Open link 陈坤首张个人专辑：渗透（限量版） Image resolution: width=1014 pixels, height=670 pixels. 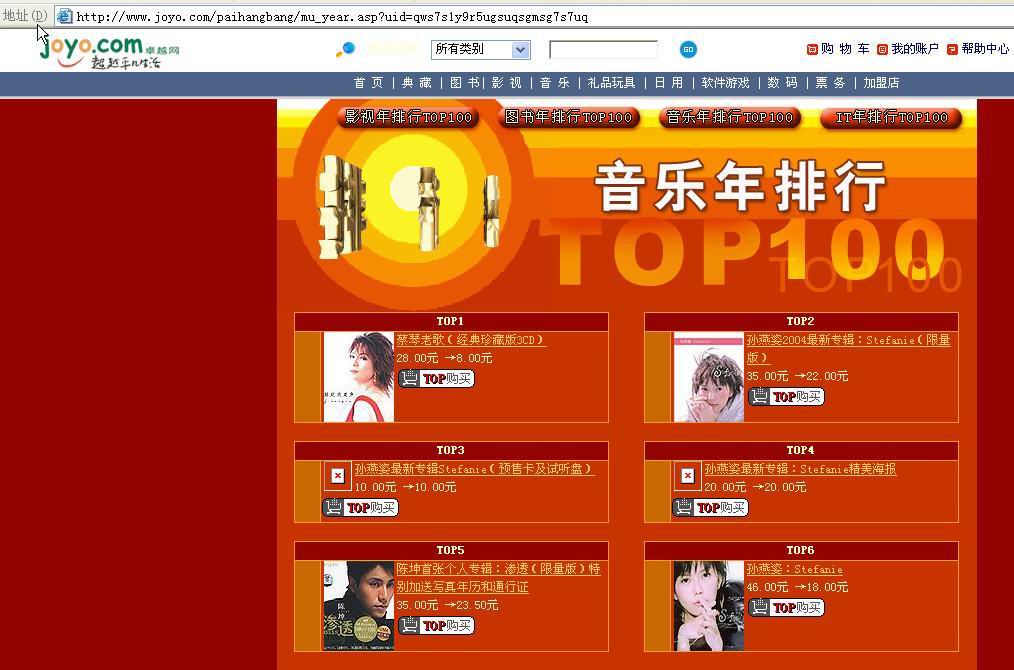(499, 578)
